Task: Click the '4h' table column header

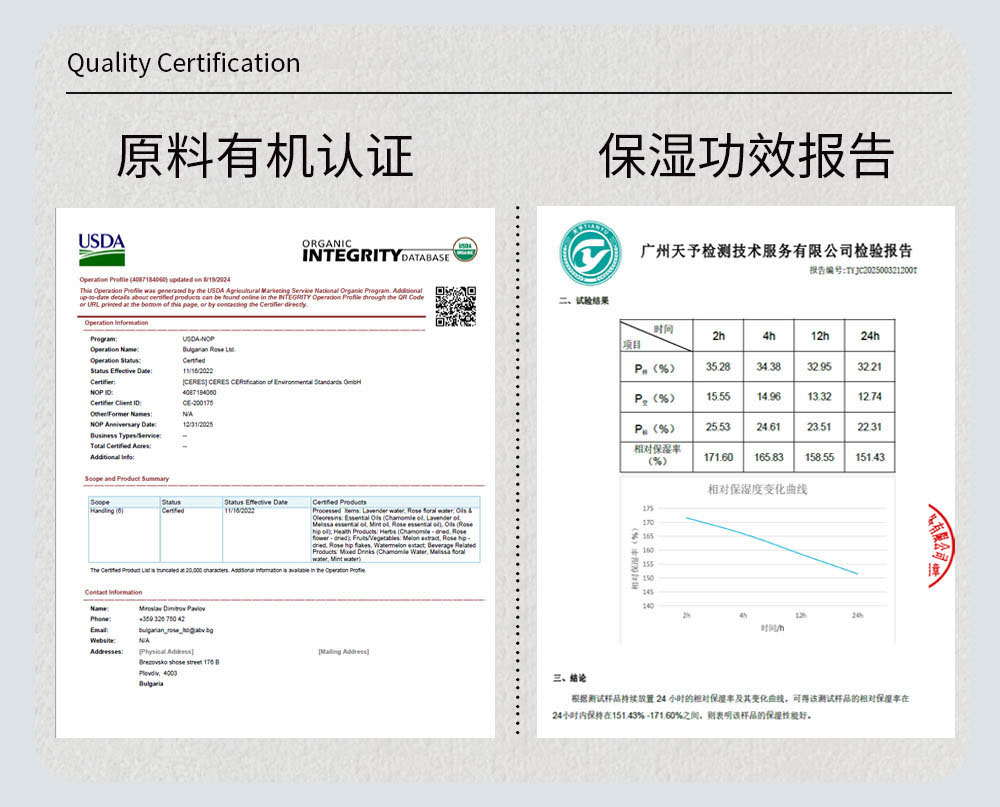Action: coord(768,336)
